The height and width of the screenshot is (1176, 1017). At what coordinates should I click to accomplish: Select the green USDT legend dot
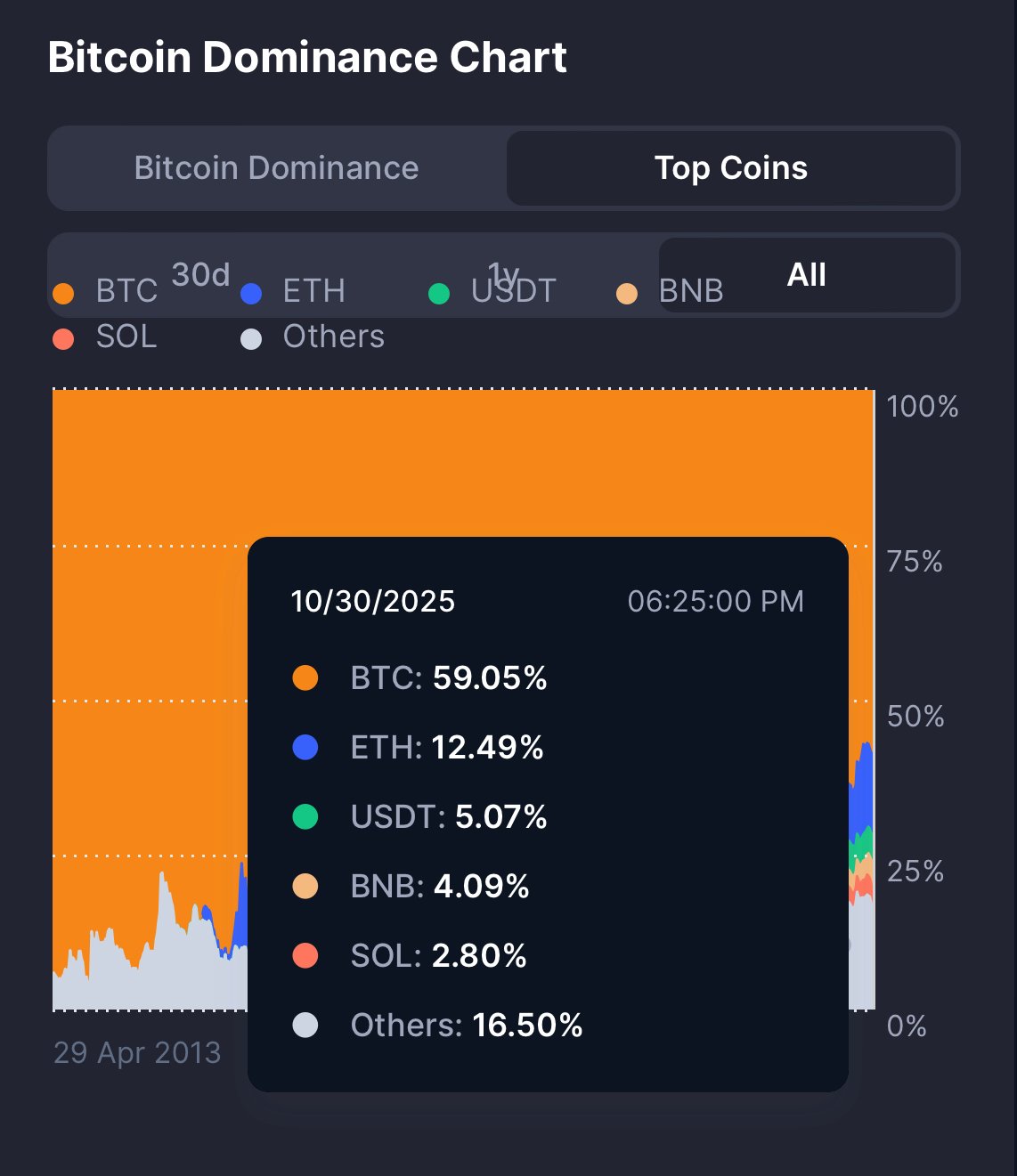pos(439,291)
